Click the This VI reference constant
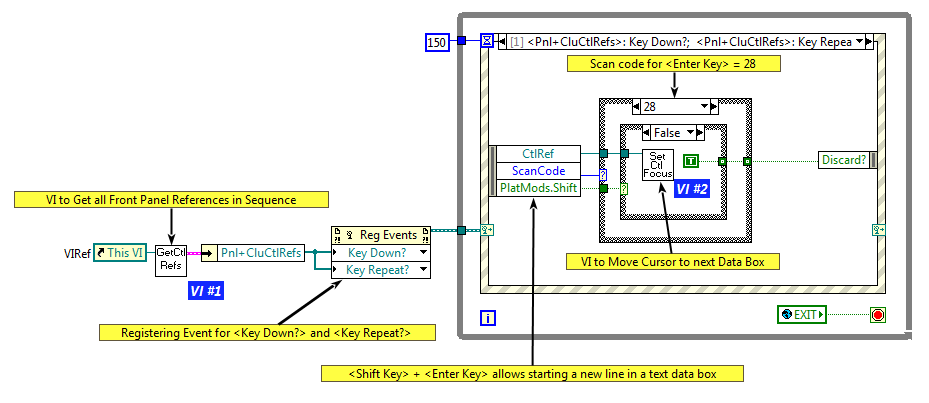 pyautogui.click(x=120, y=253)
